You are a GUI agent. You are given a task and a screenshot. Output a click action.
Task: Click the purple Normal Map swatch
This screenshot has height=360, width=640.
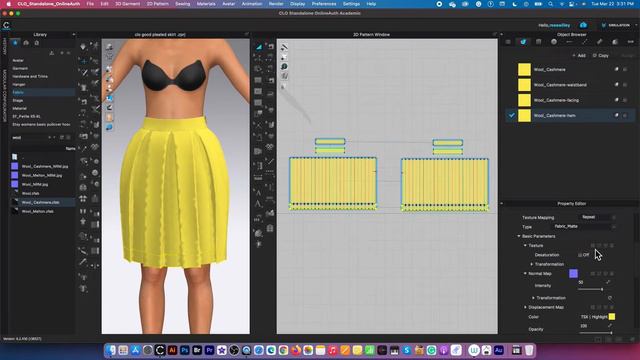pyautogui.click(x=573, y=273)
